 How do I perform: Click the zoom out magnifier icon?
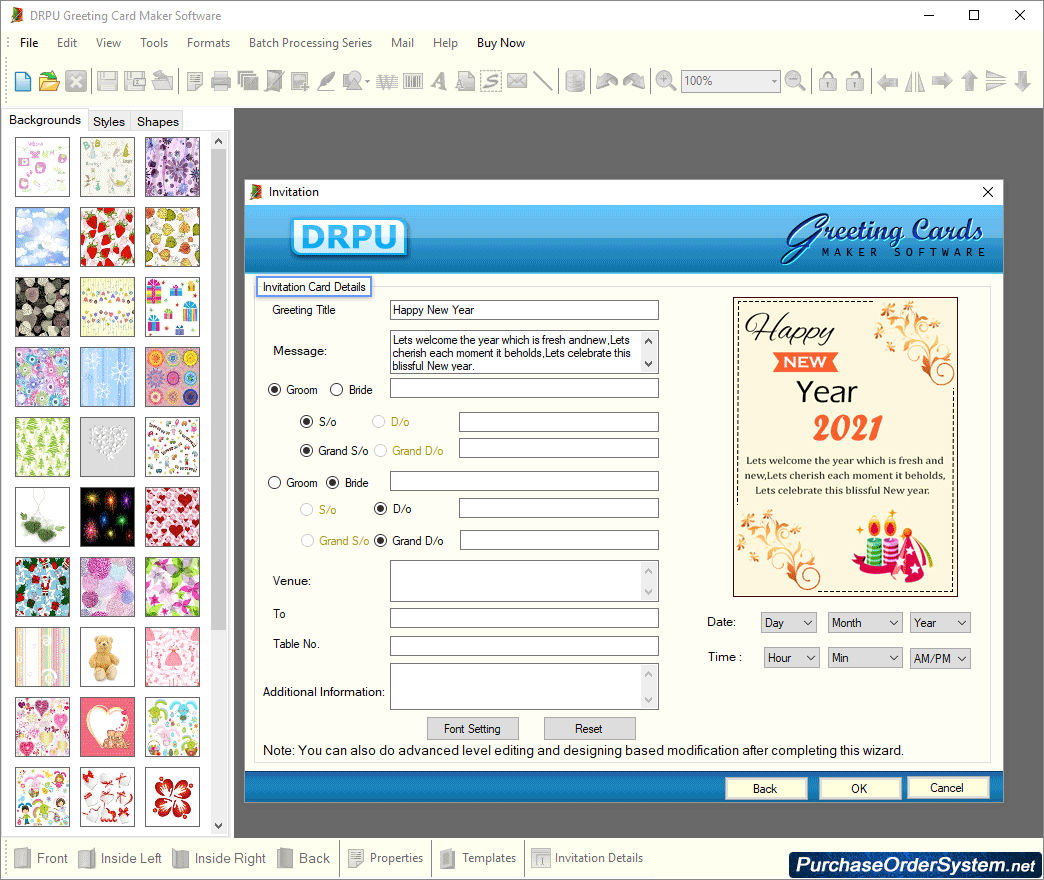click(x=794, y=81)
